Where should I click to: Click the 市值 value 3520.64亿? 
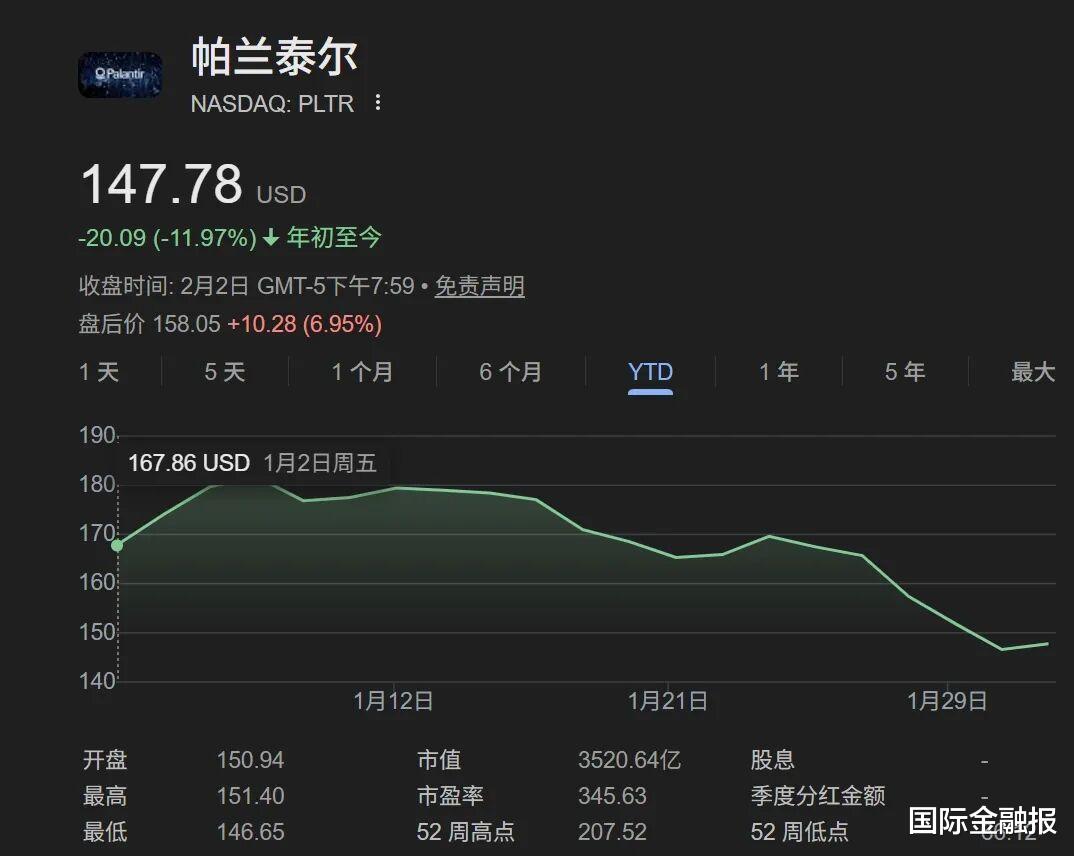pyautogui.click(x=629, y=760)
